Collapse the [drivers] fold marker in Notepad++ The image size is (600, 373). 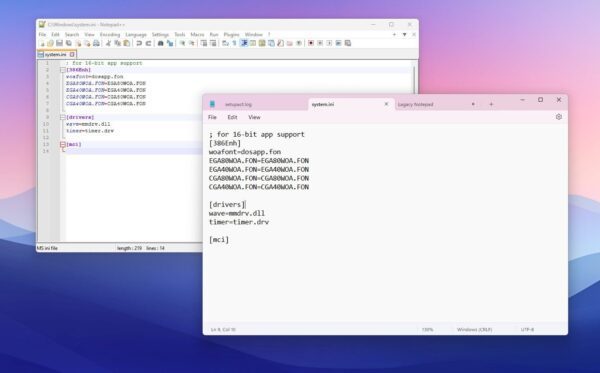[63, 117]
